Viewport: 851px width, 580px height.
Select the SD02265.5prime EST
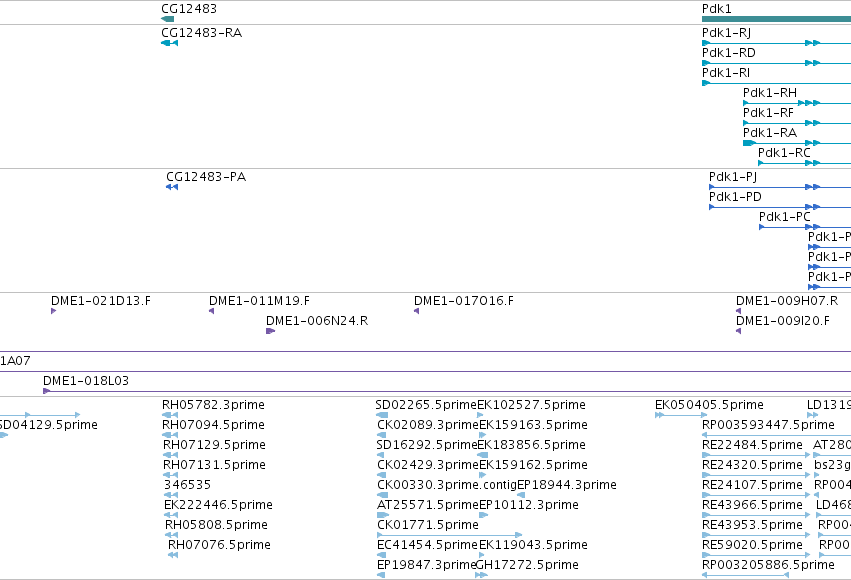click(426, 405)
